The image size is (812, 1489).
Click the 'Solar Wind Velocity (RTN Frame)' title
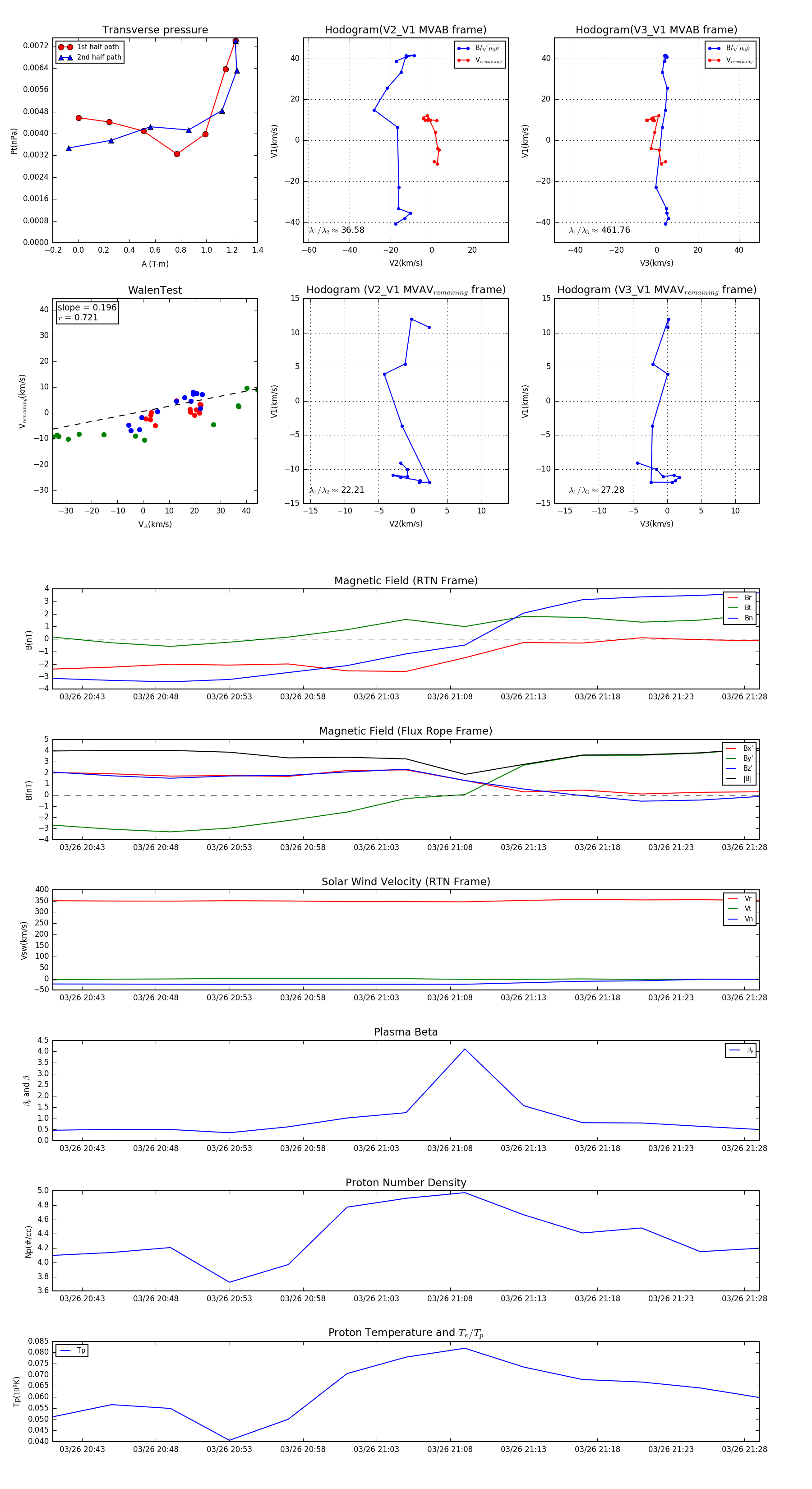(406, 882)
